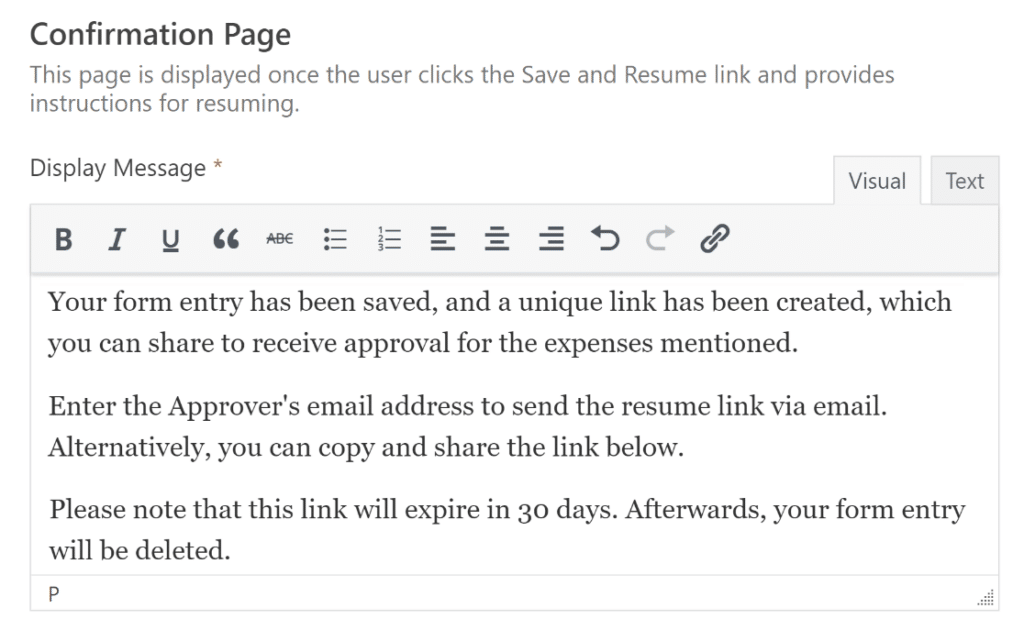1024x630 pixels.
Task: Apply italic formatting
Action: tap(117, 239)
